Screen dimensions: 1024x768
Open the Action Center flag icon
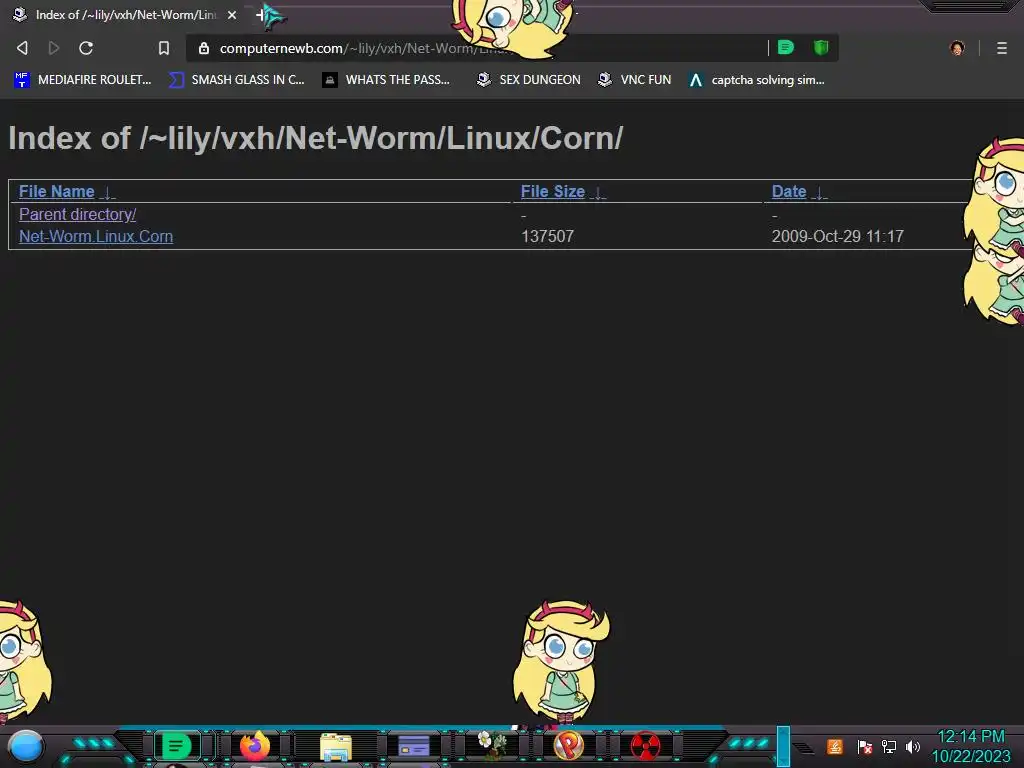coord(864,746)
